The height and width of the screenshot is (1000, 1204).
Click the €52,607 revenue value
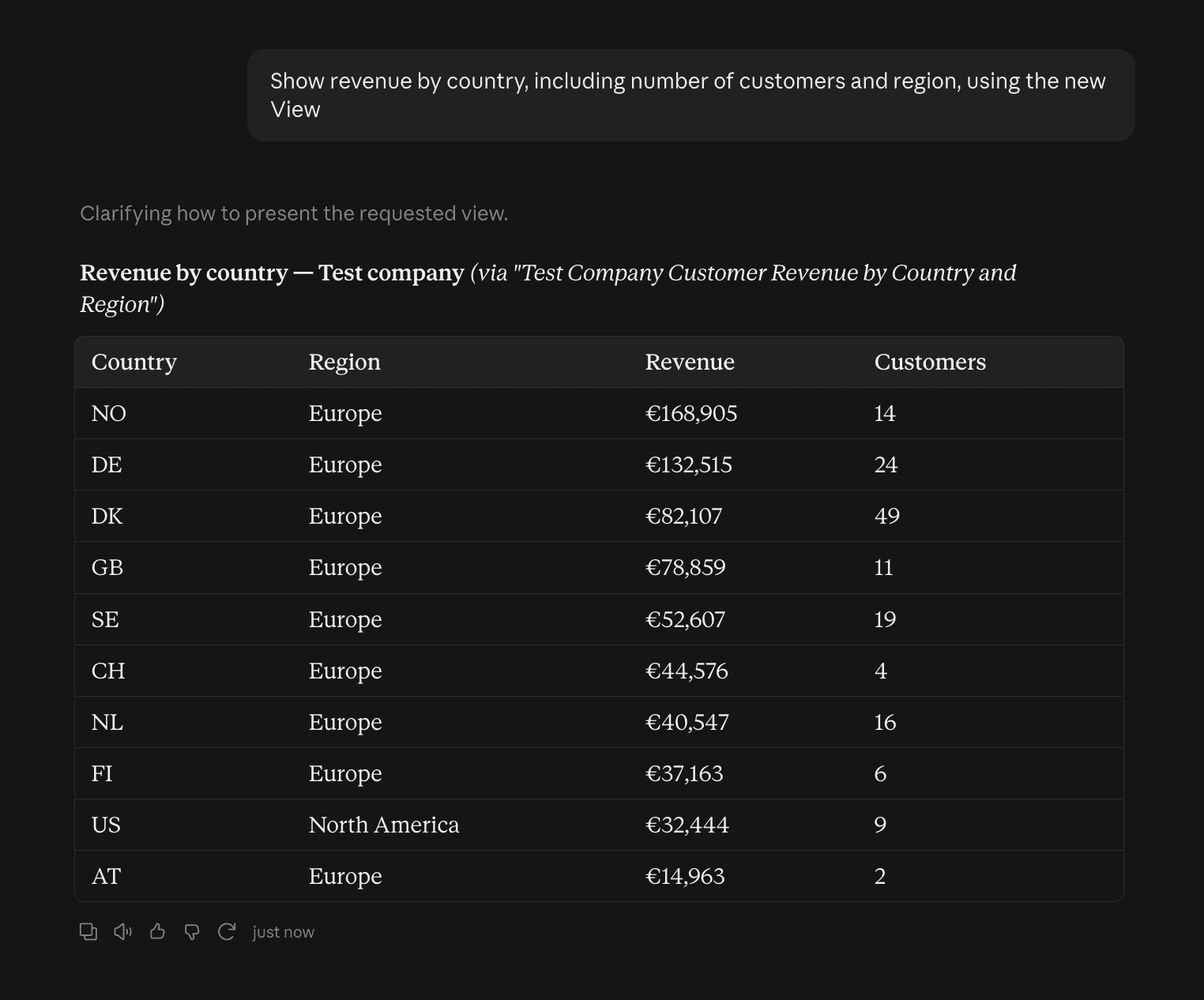(x=685, y=619)
